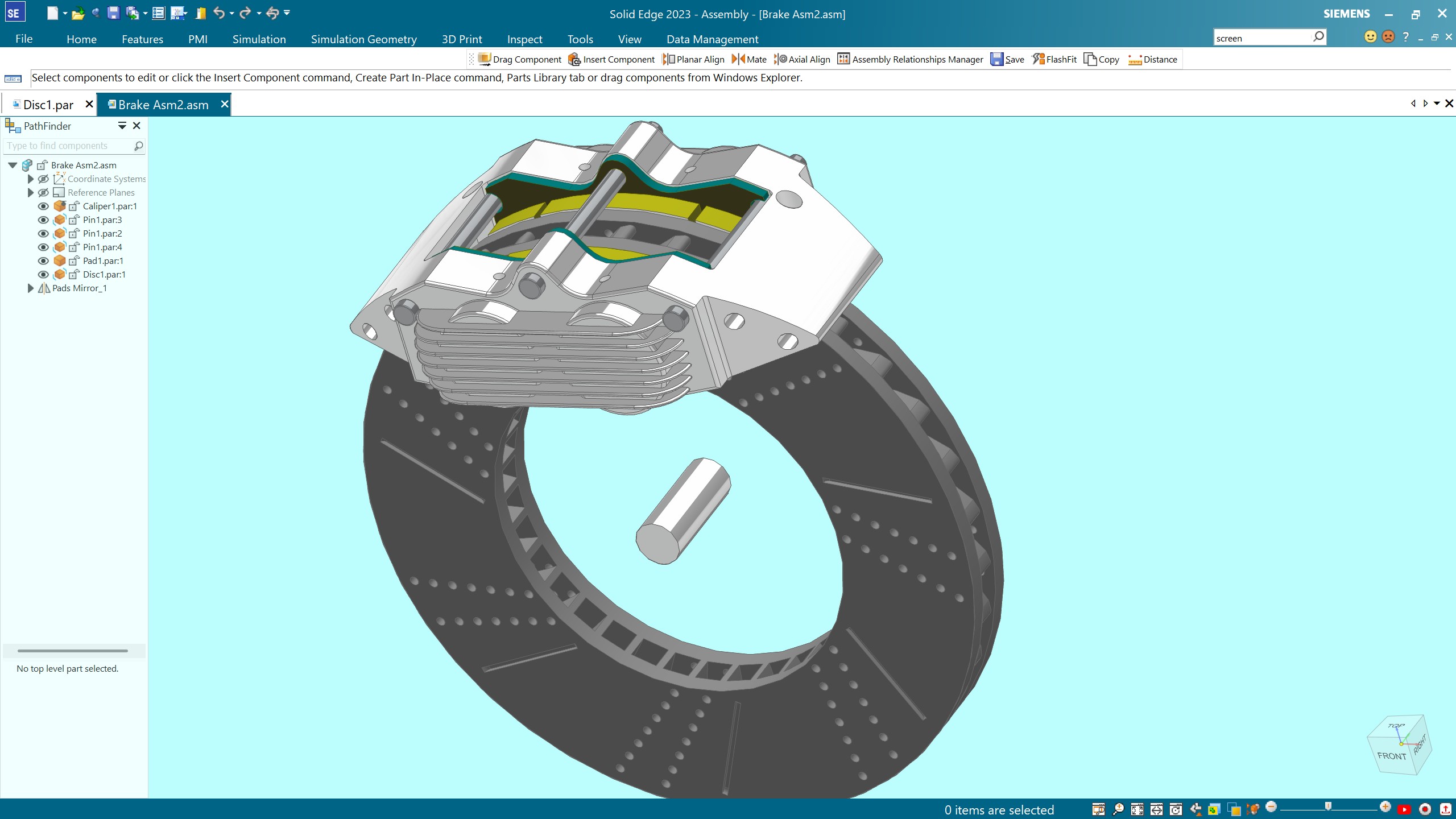
Task: Click the help question mark icon
Action: (1406, 37)
